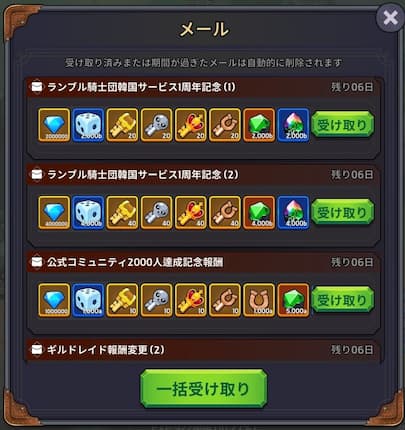Select the horseshoe reward in third mail
The height and width of the screenshot is (430, 405).
(x=259, y=300)
